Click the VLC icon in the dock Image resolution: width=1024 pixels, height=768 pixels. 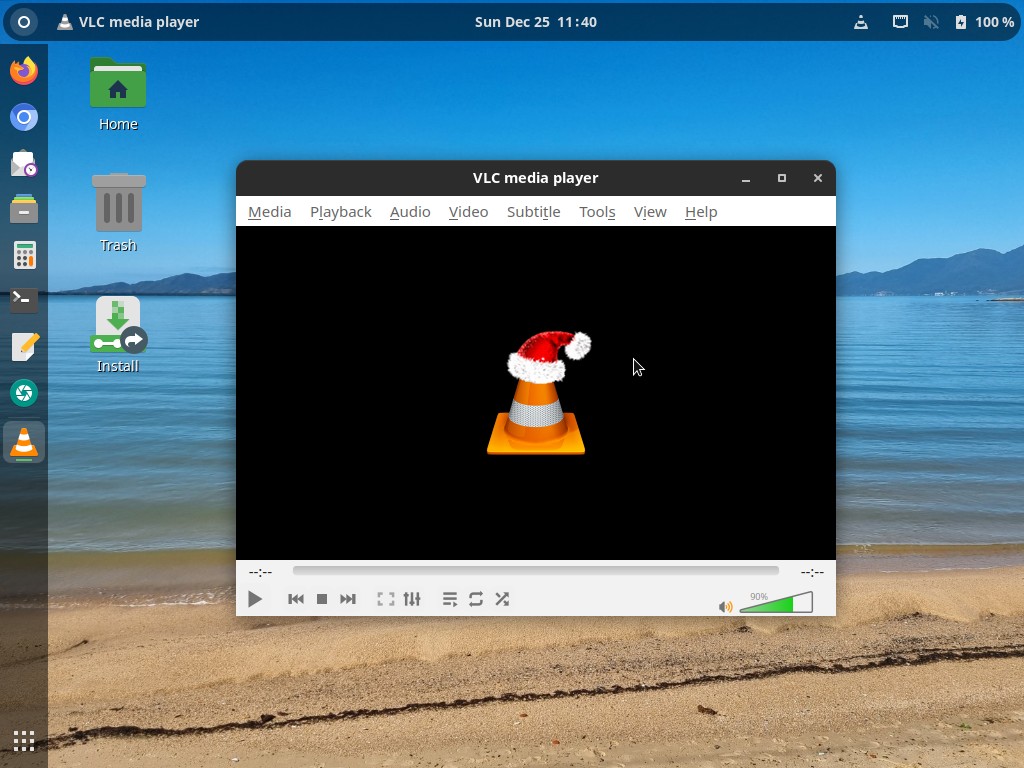(24, 443)
